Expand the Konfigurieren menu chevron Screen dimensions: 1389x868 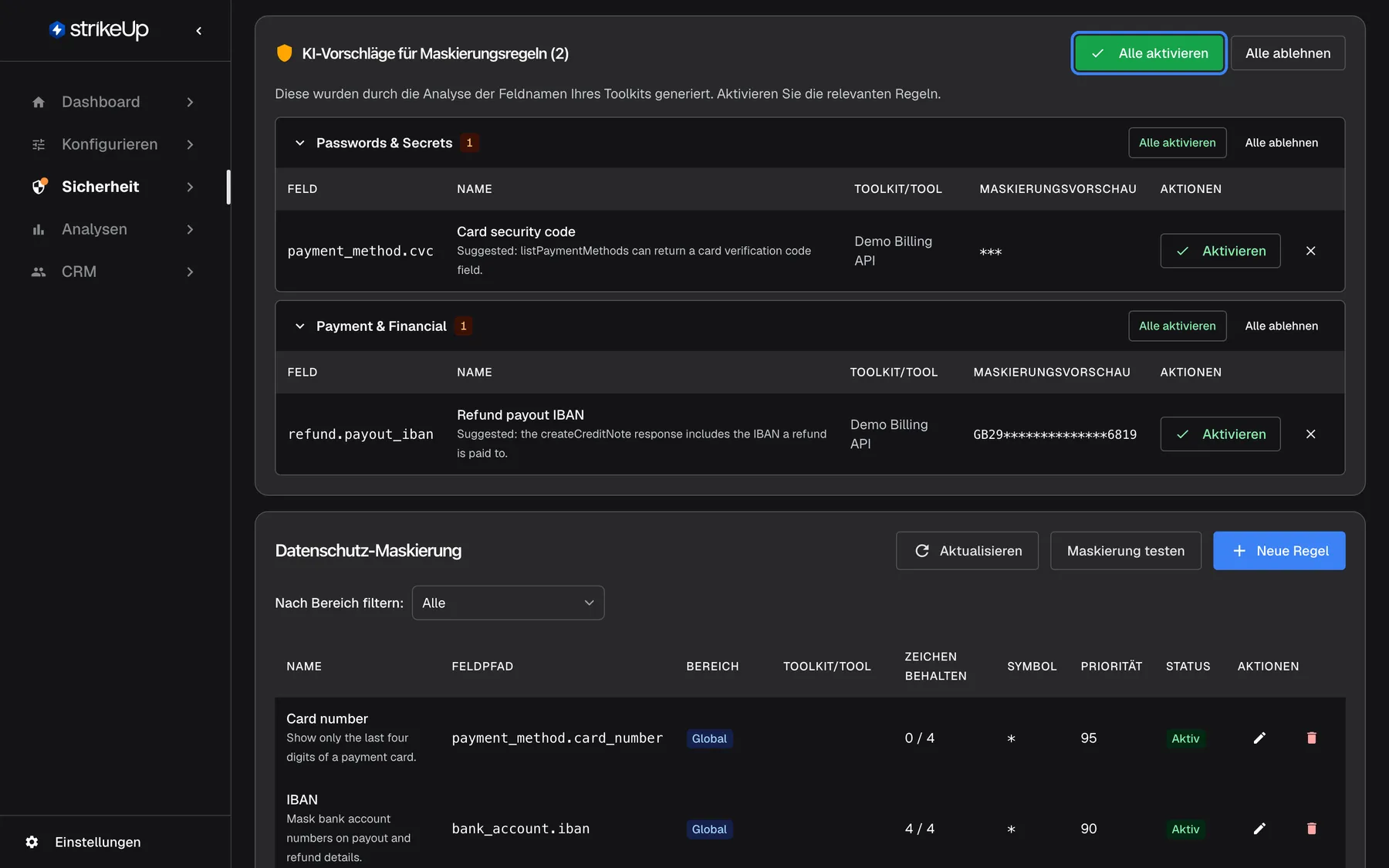click(x=190, y=144)
